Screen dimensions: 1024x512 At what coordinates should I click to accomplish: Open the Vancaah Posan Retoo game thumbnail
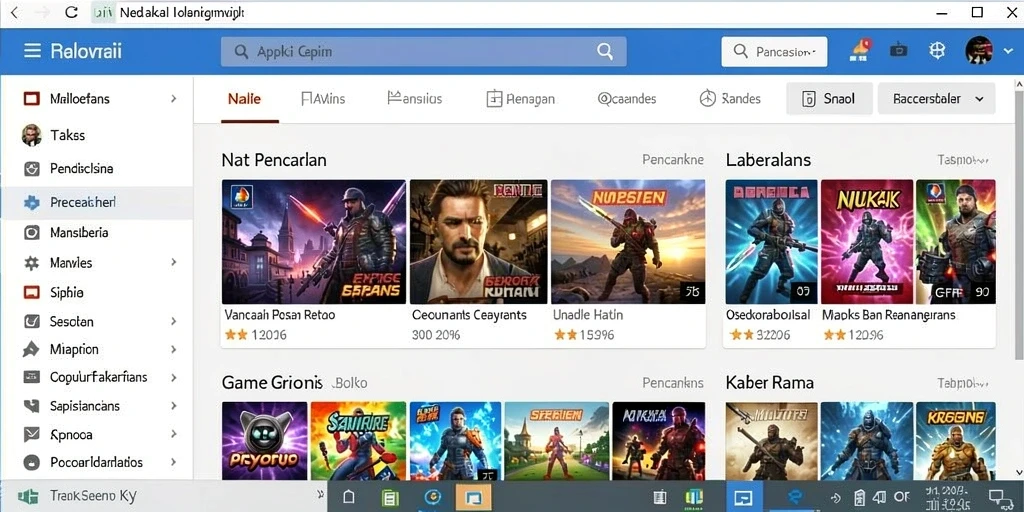click(313, 242)
